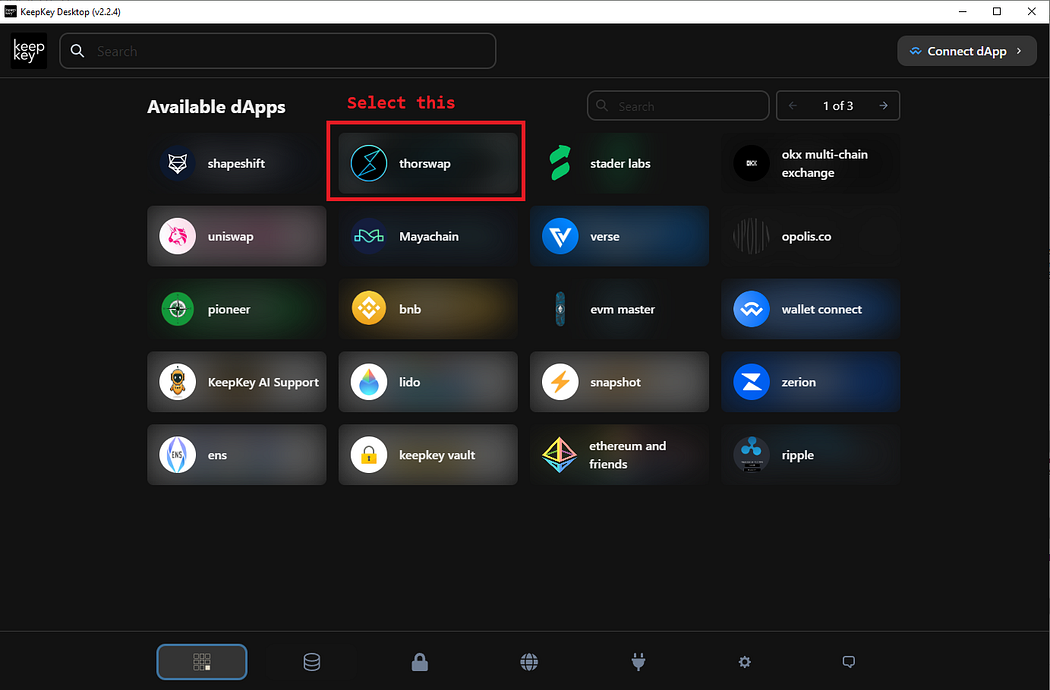Go to next dApps page arrow
This screenshot has height=690, width=1050.
click(x=883, y=106)
